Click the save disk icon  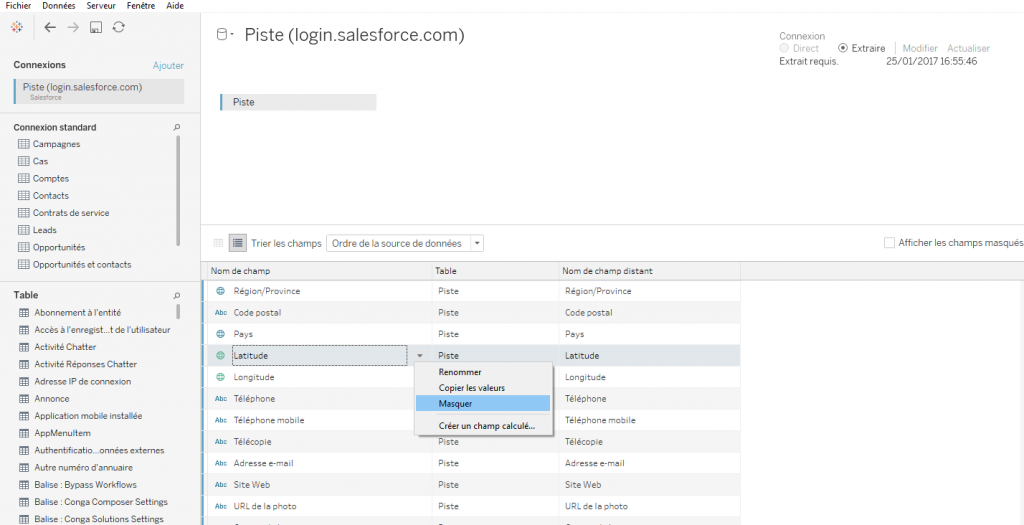point(96,27)
